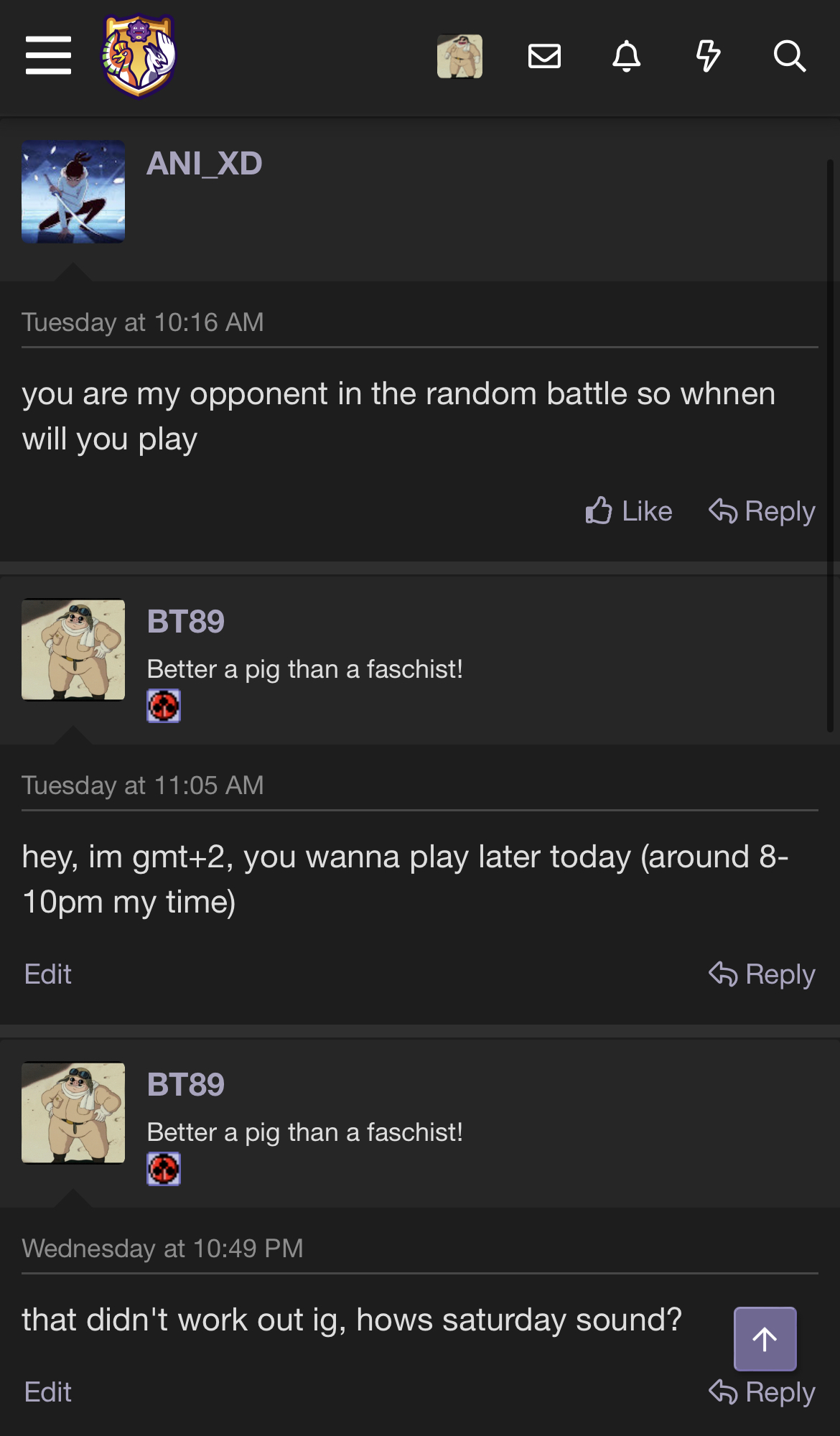Click BT89's avatar on the 11:05 AM post
The height and width of the screenshot is (1436, 840).
click(73, 650)
